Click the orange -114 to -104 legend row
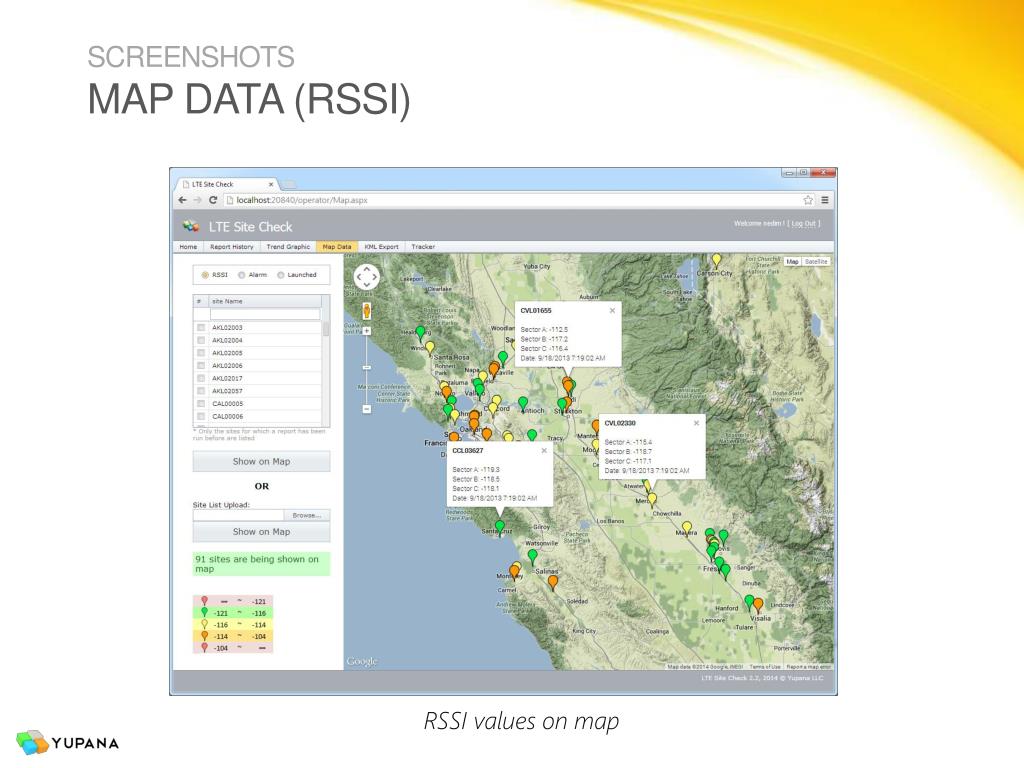The image size is (1024, 768). [232, 636]
